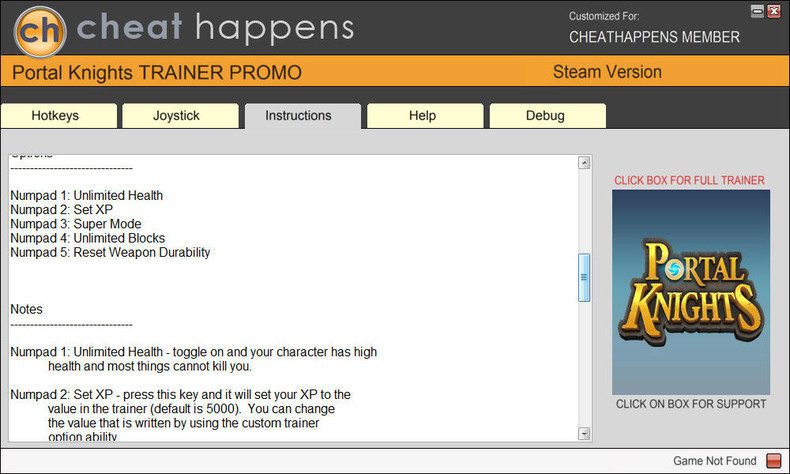Click the 'cheat happens' wordmark in header
The image size is (790, 474).
pyautogui.click(x=215, y=28)
